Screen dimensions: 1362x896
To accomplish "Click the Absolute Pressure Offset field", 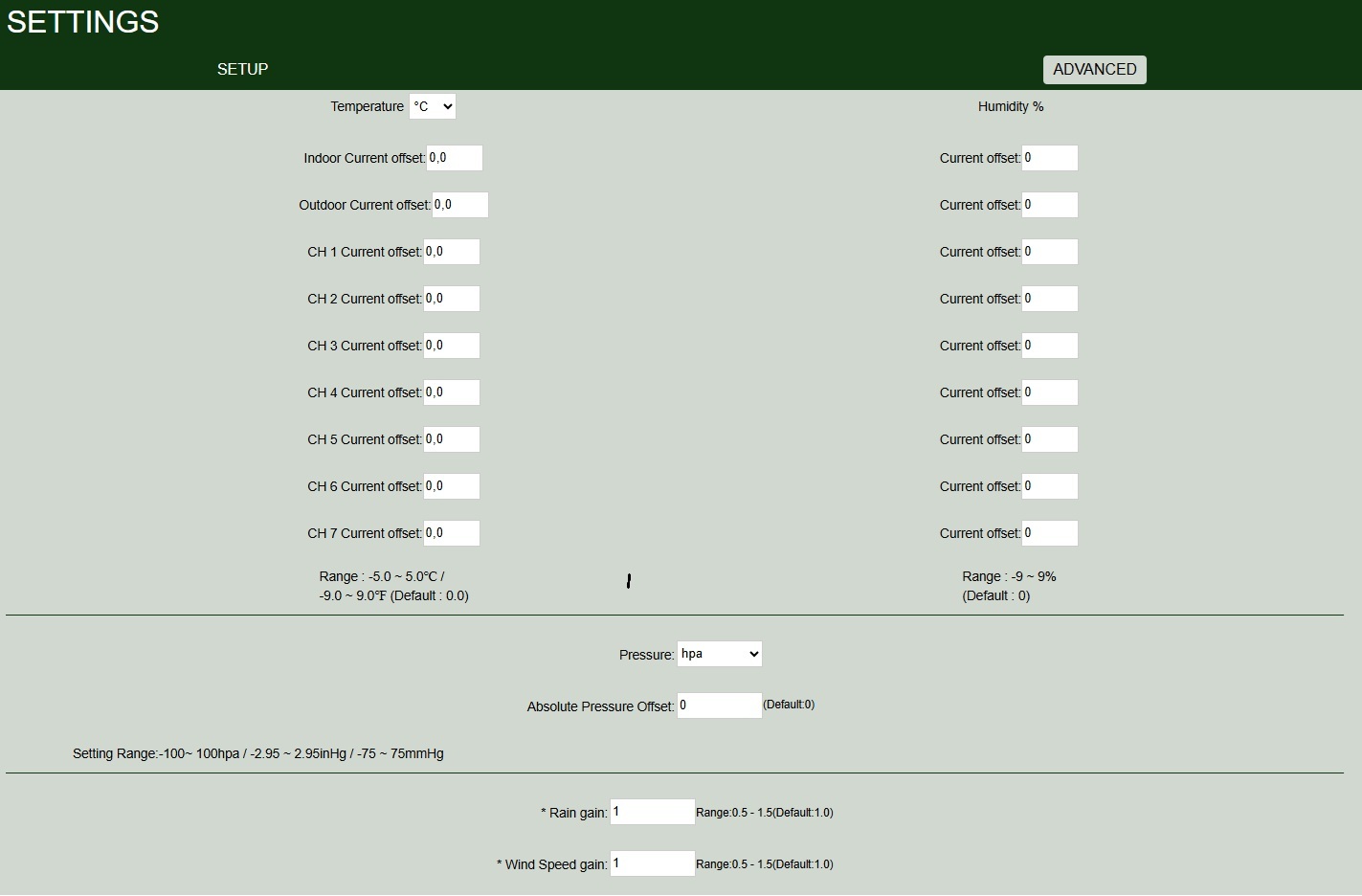I will tap(719, 706).
